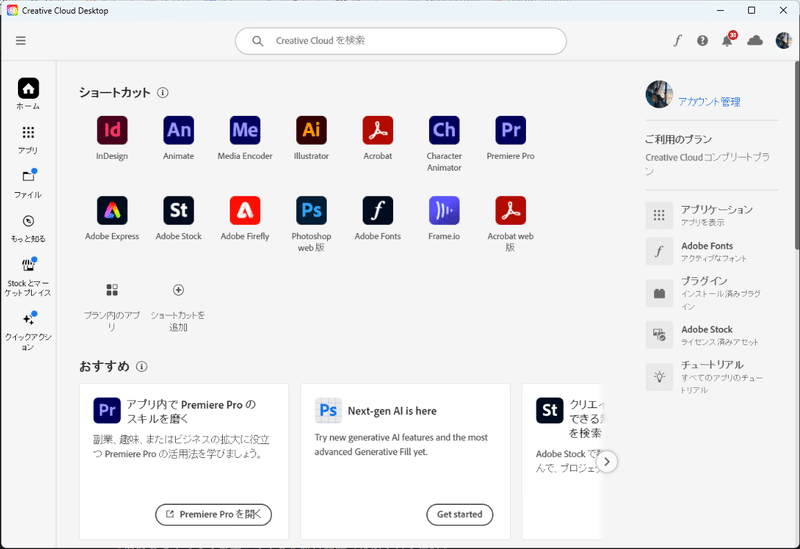This screenshot has height=549, width=800.
Task: Open プラン内のアプリ grid icon
Action: click(112, 290)
